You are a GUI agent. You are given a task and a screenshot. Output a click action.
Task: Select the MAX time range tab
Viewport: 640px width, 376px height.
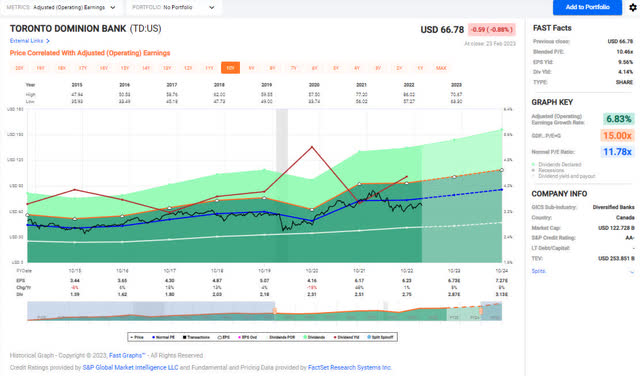point(441,68)
